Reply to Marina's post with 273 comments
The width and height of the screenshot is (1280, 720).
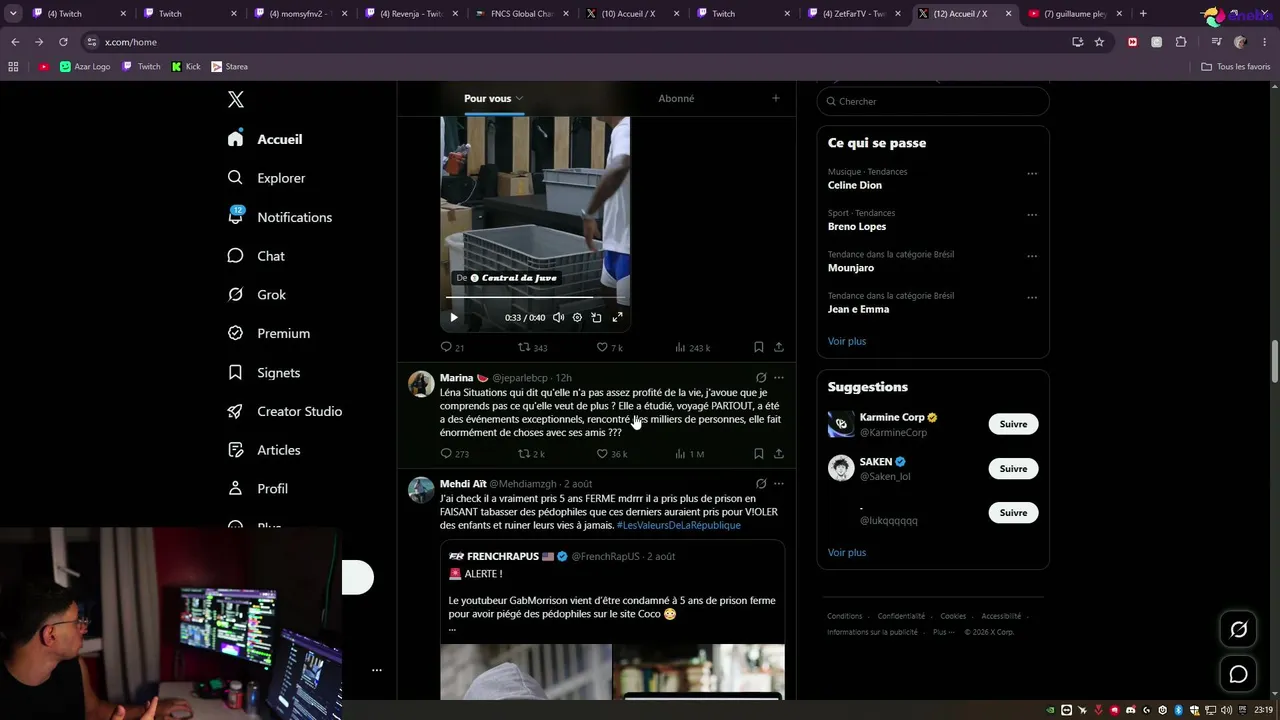[x=454, y=454]
